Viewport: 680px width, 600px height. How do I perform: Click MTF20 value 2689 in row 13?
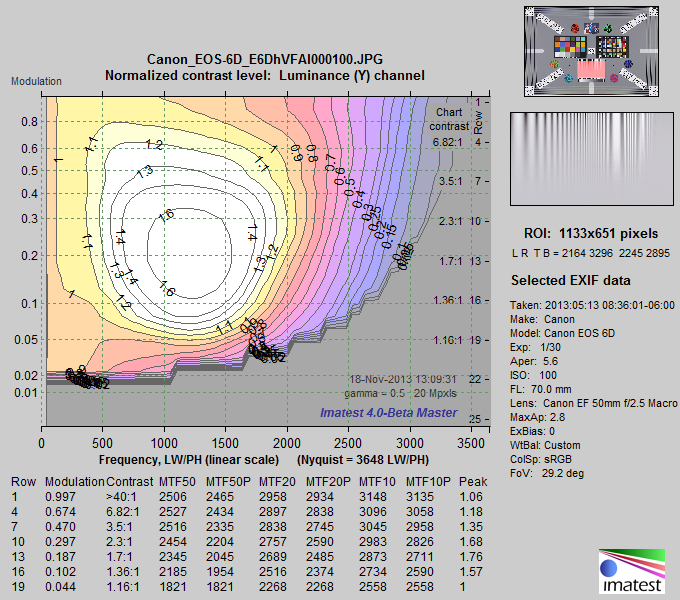pos(273,557)
